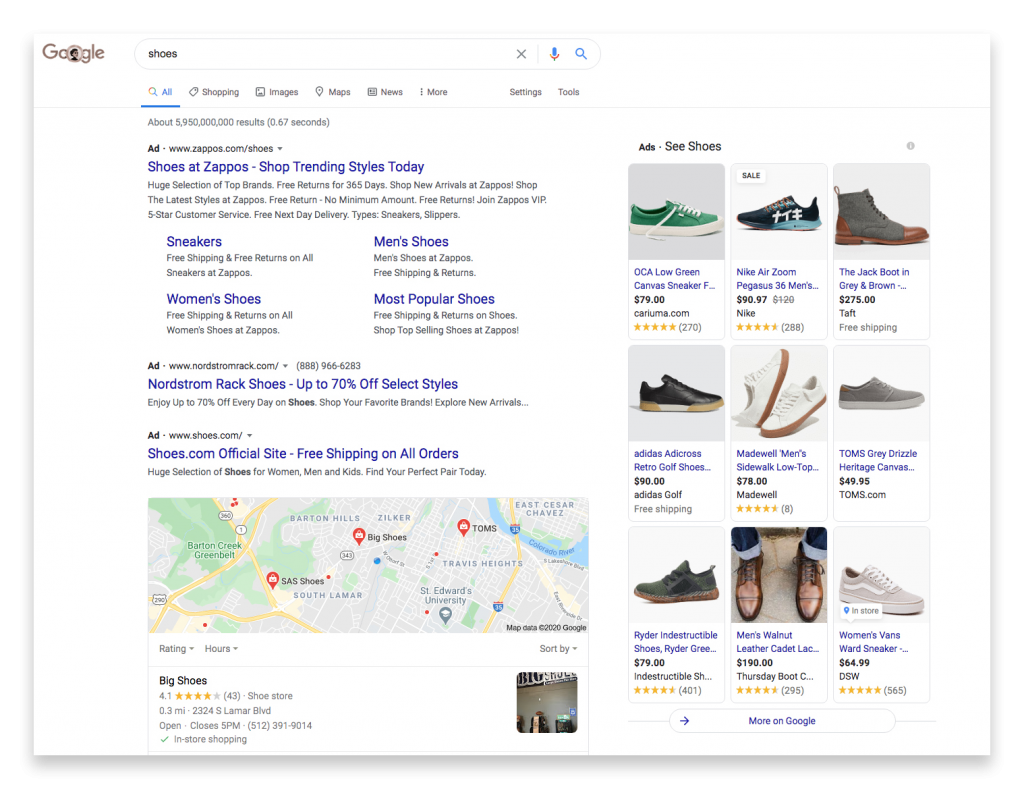This screenshot has width=1024, height=789.
Task: Open the All results tab
Action: pyautogui.click(x=160, y=92)
